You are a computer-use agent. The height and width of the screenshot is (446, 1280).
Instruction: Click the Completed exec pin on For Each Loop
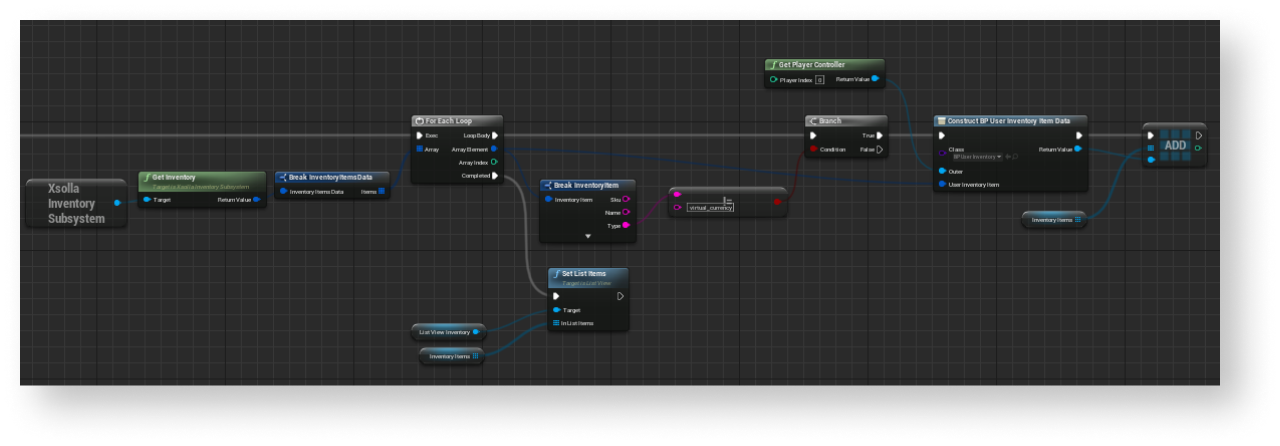click(495, 176)
